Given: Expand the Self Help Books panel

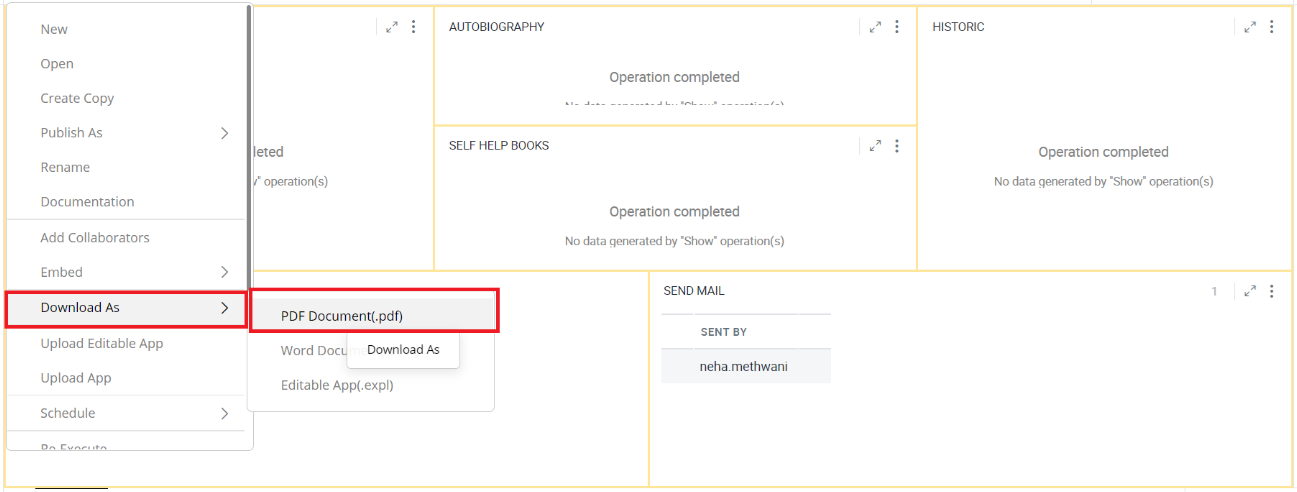Looking at the screenshot, I should (875, 146).
